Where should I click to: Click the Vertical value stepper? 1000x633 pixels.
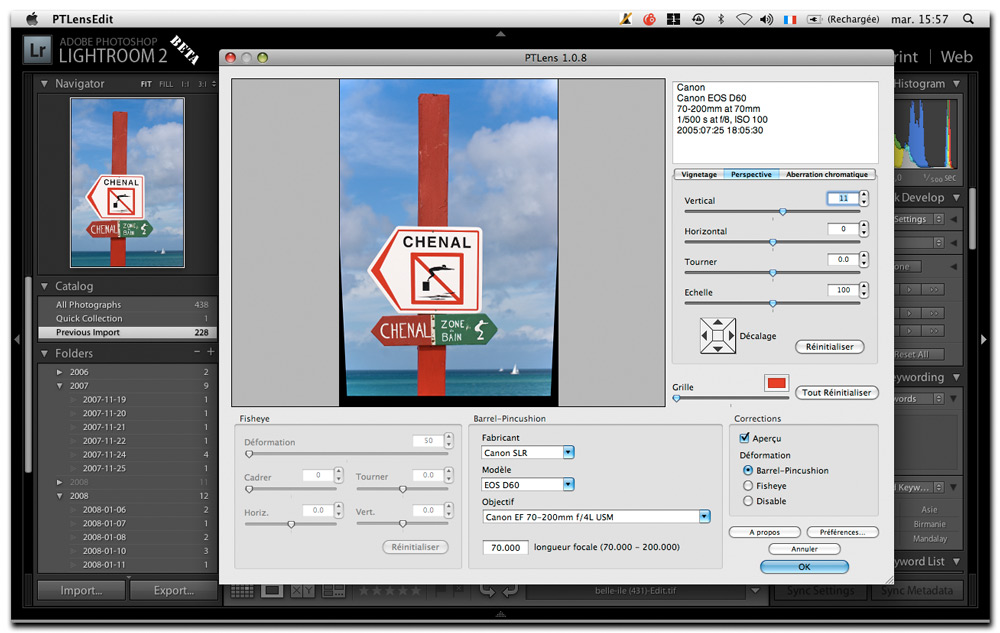864,198
